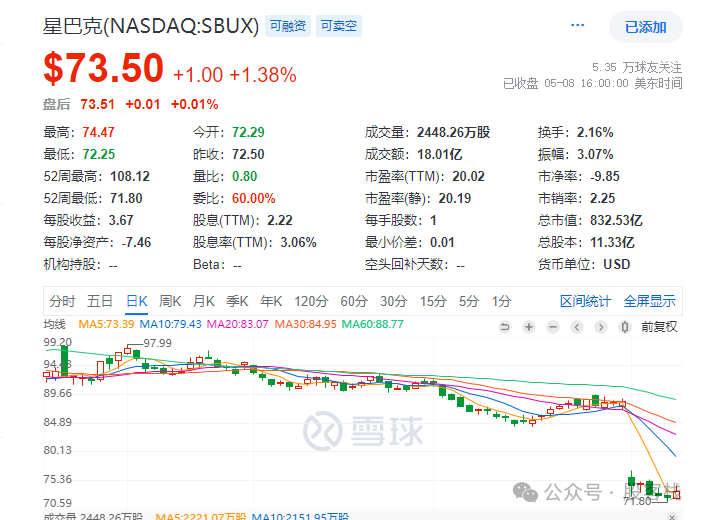Switch to the 30分 interval tab
The image size is (704, 520).
[394, 301]
